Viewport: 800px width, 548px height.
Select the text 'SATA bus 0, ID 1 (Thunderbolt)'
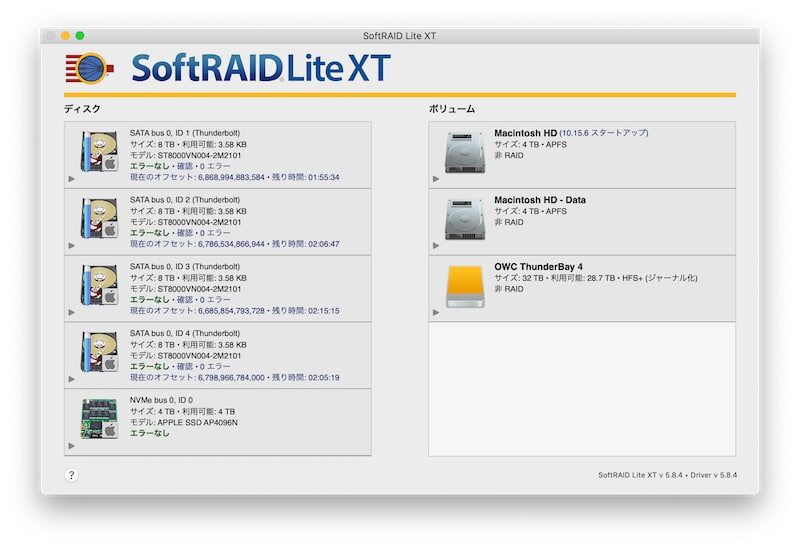tap(185, 133)
